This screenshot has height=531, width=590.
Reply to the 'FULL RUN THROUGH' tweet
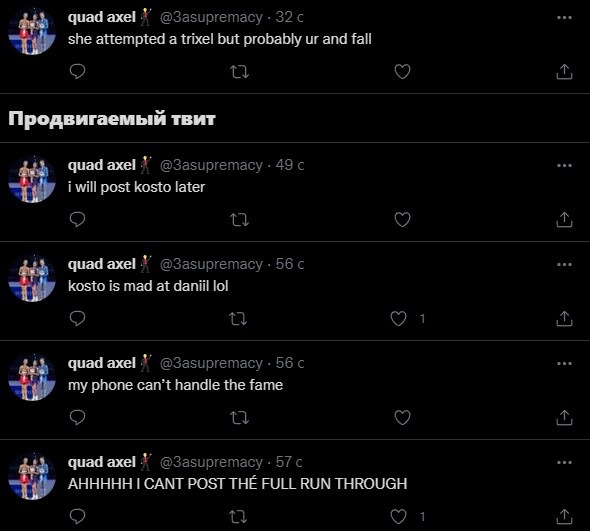click(78, 517)
